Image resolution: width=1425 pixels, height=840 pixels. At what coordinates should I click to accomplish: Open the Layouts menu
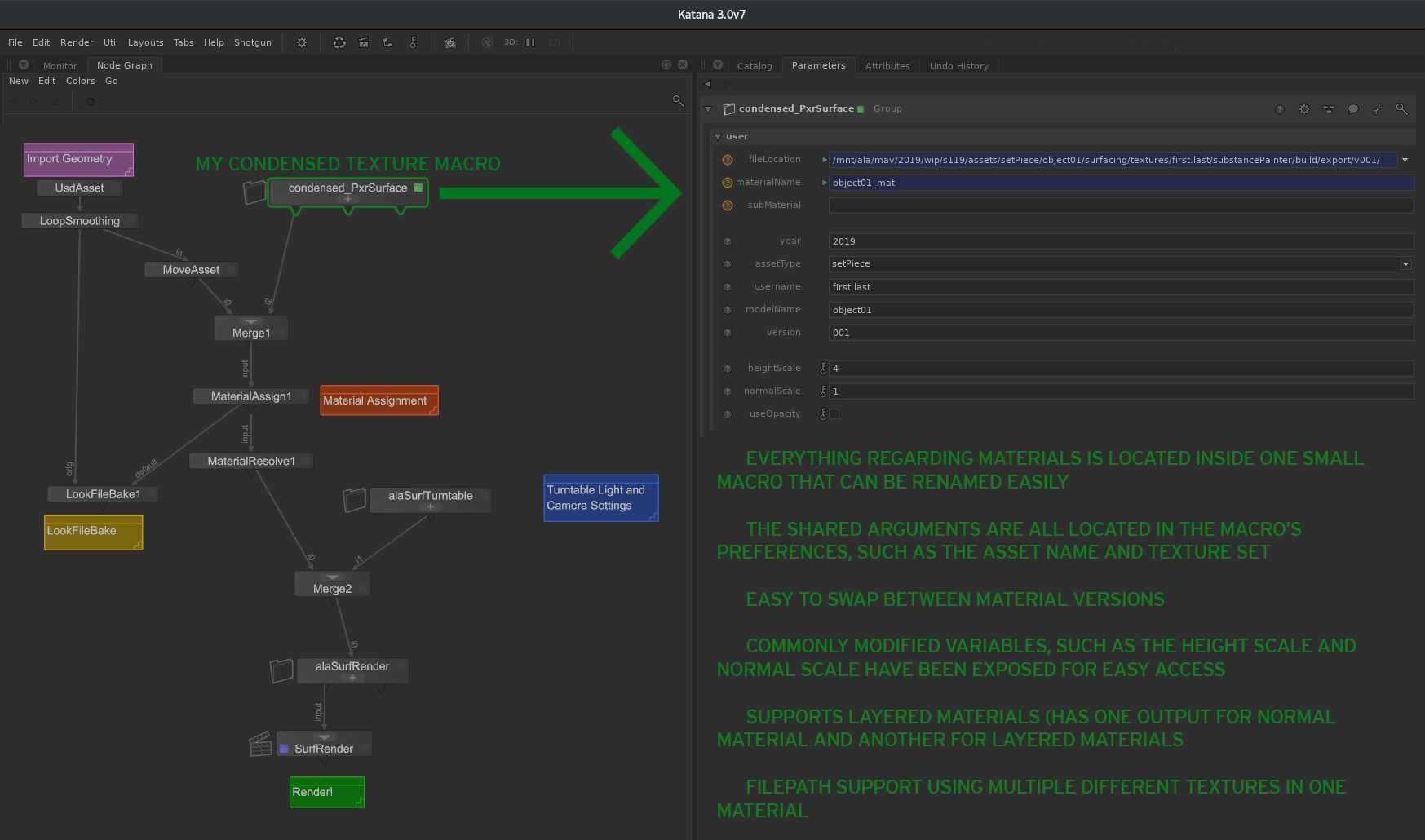[145, 42]
